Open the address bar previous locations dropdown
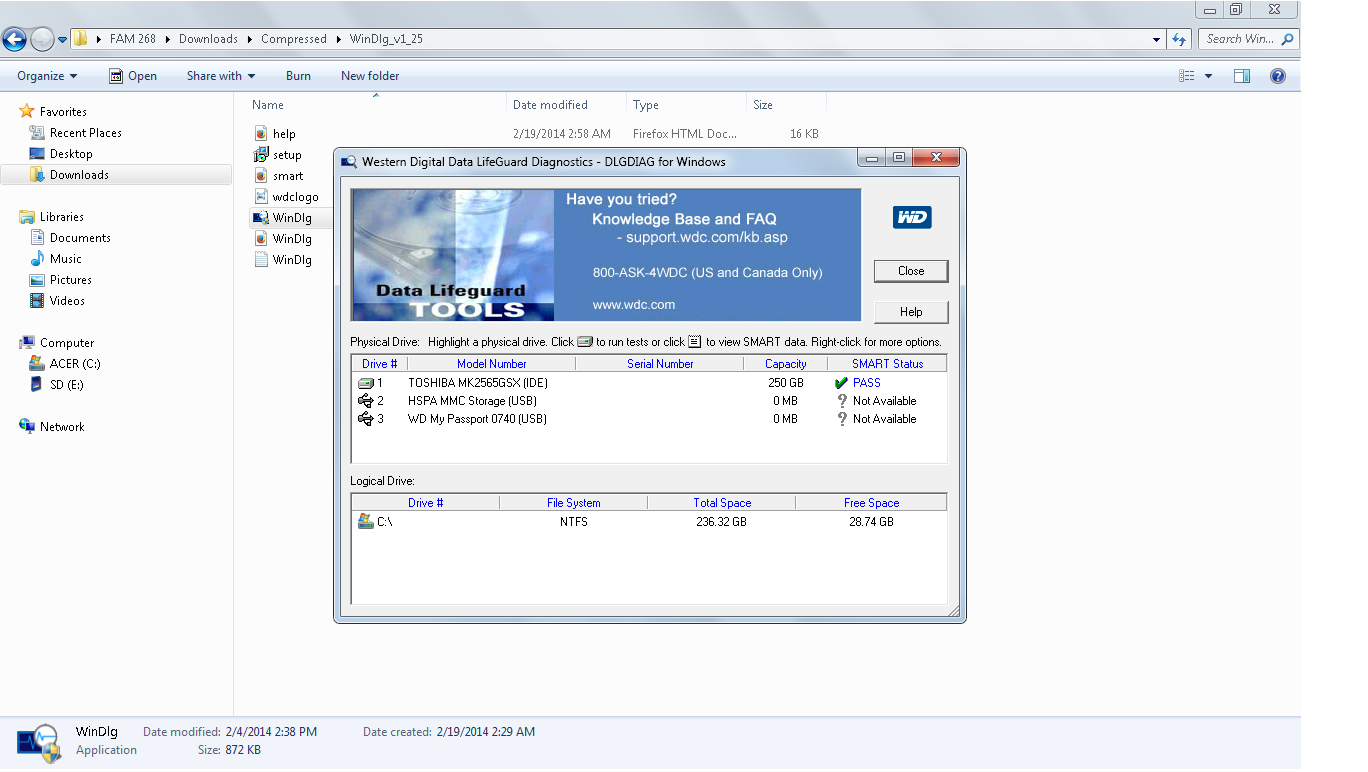Viewport: 1368px width, 772px height. (1156, 40)
